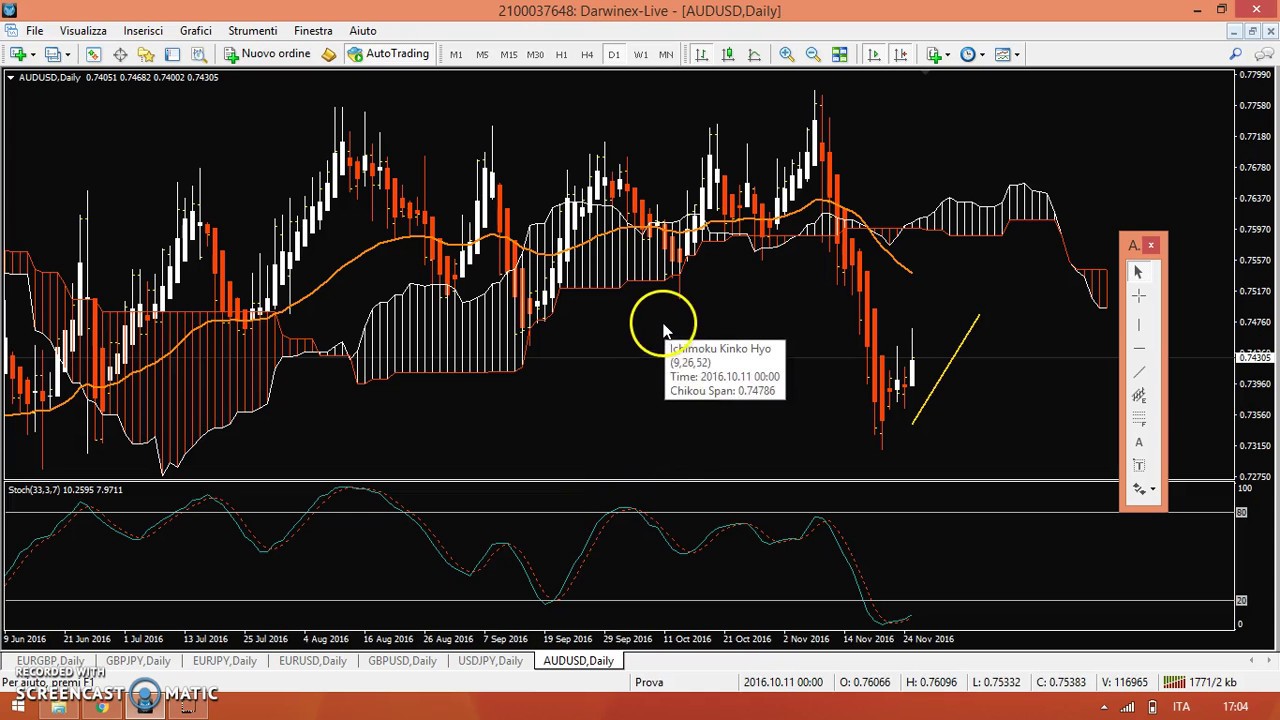Select equidistant channel tool

click(x=1138, y=396)
